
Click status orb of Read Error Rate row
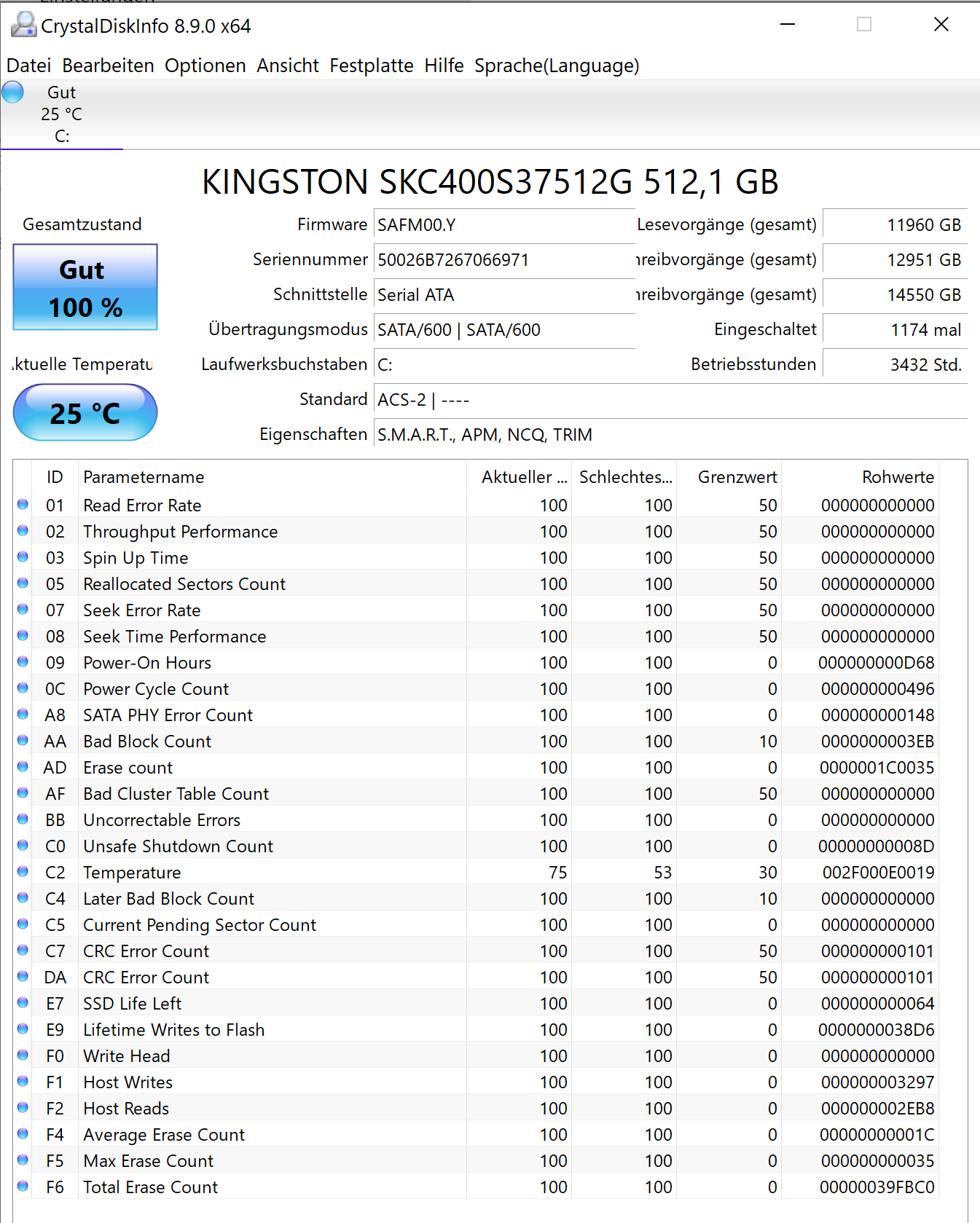(x=23, y=504)
